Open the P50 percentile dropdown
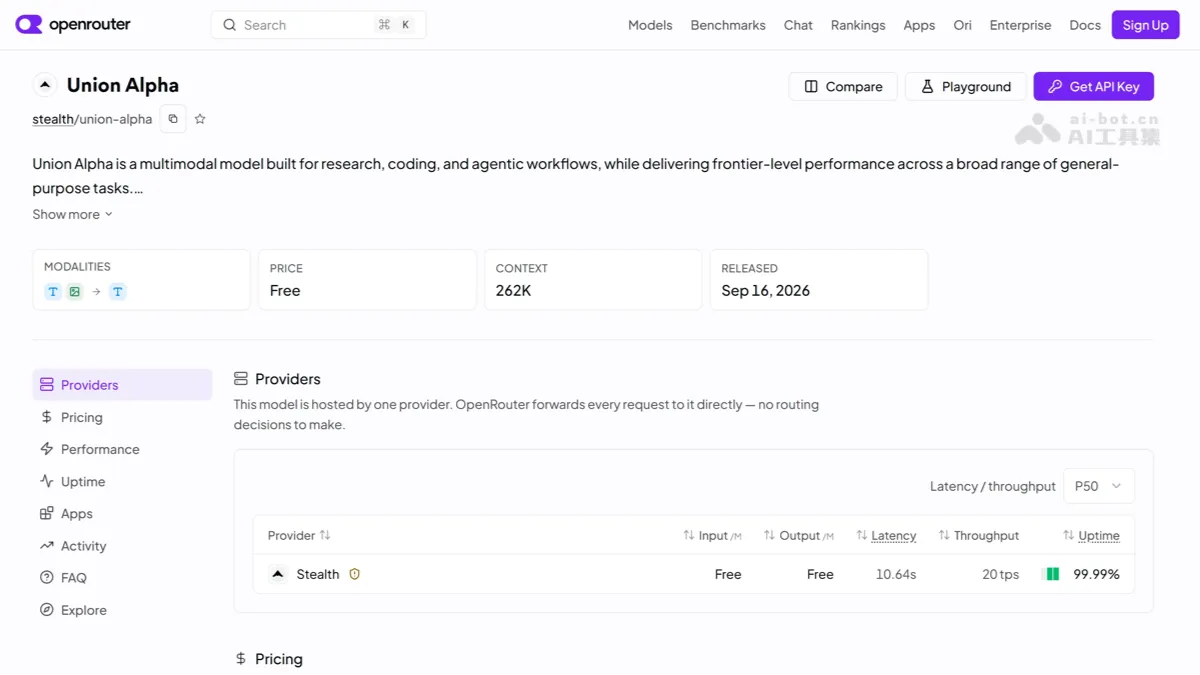The width and height of the screenshot is (1200, 675). 1098,486
